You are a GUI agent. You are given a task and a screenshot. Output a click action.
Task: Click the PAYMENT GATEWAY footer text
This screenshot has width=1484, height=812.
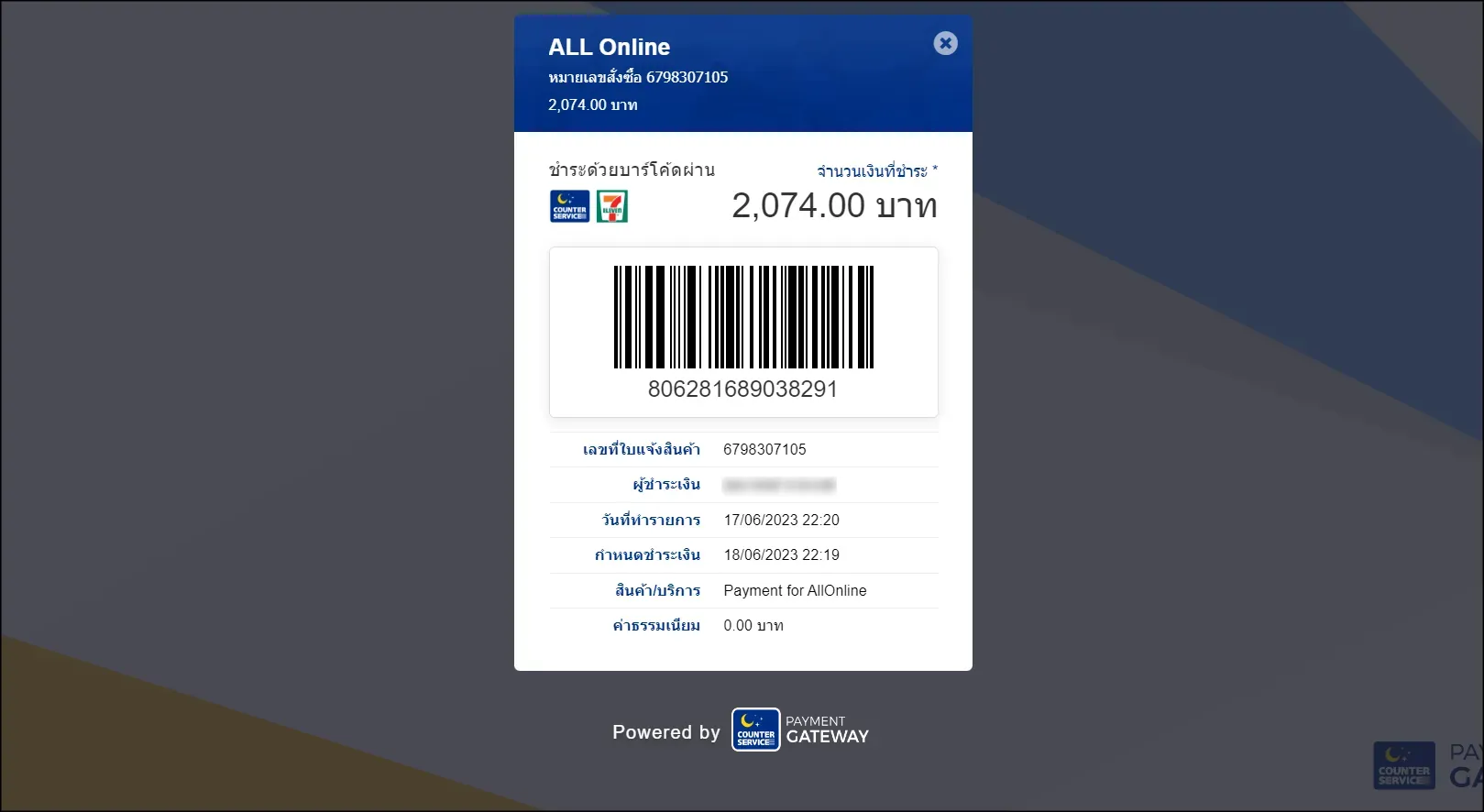pos(827,730)
